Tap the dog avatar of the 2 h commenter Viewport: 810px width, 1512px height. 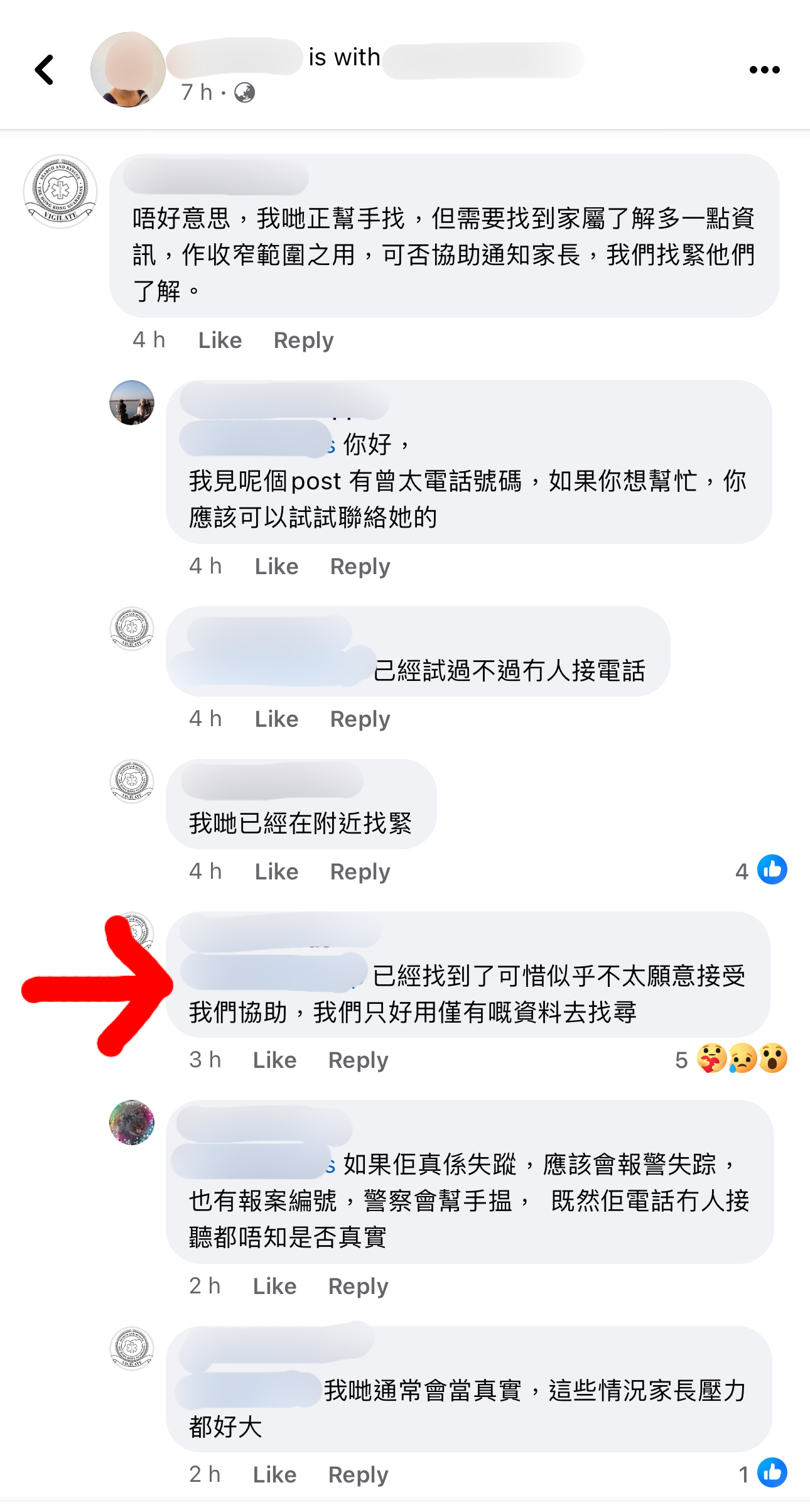click(x=132, y=1123)
